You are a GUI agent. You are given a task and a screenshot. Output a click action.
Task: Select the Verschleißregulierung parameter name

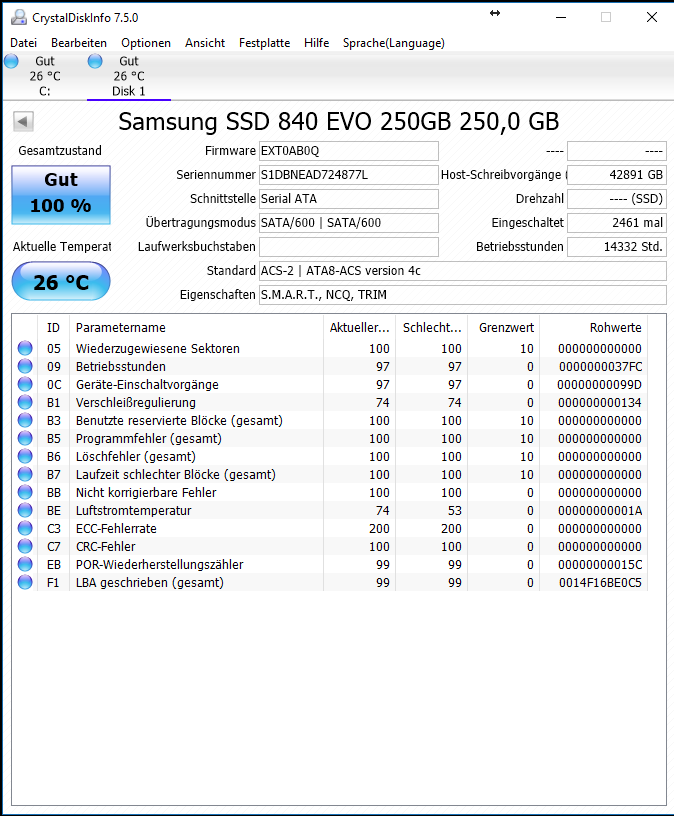click(x=136, y=402)
